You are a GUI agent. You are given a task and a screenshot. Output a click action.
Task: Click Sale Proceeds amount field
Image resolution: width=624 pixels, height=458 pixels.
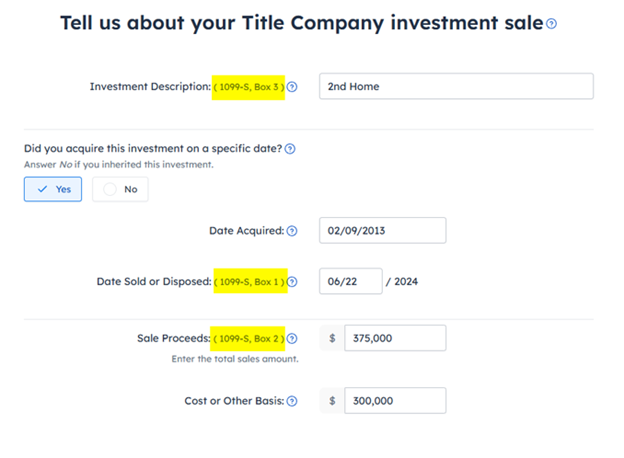pyautogui.click(x=395, y=338)
